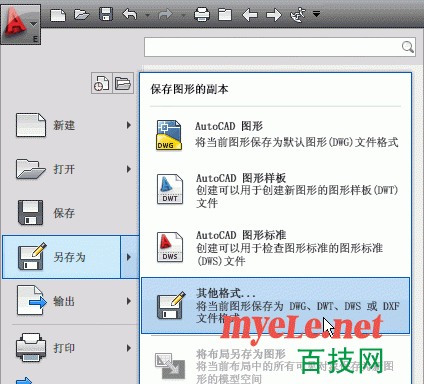
Task: Click the Undo arrow icon
Action: (x=130, y=15)
